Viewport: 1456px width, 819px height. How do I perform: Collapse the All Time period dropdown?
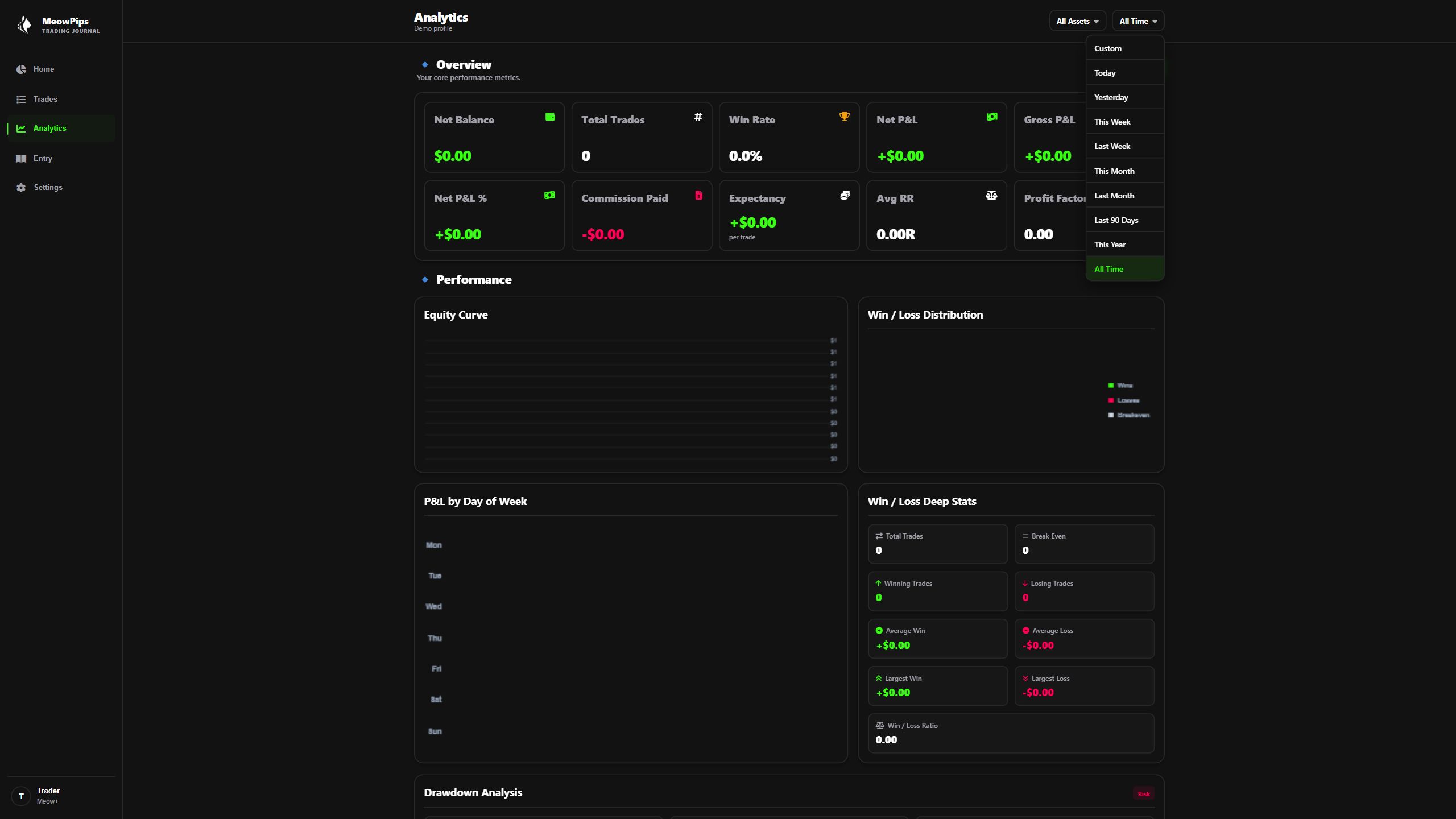point(1138,21)
